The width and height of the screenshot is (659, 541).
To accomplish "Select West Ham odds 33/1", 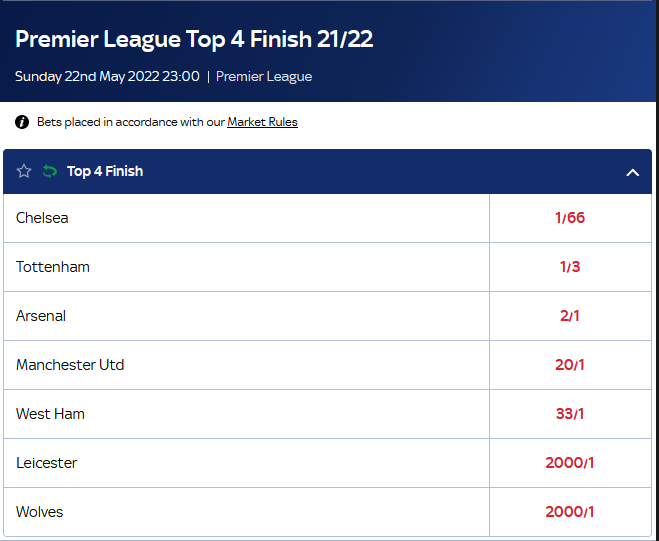I will pos(570,414).
